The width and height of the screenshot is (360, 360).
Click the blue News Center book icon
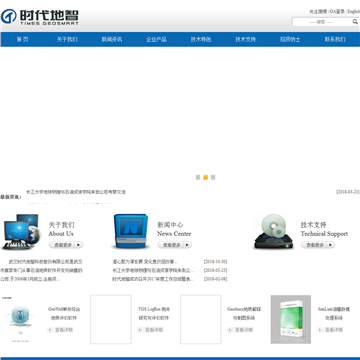coord(130,231)
